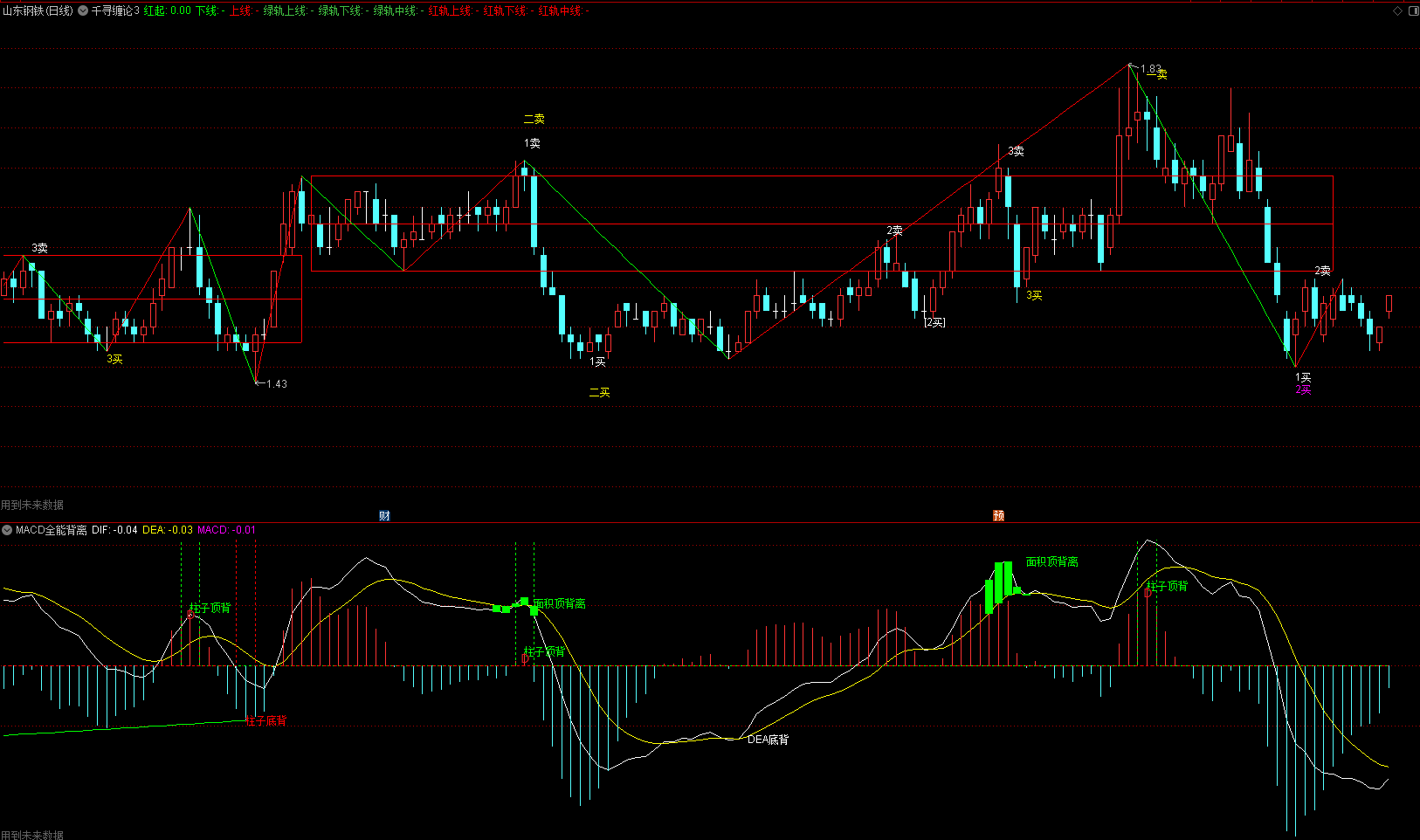1420x840 pixels.
Task: Click the MACD全能背离 indicator name
Action: pyautogui.click(x=52, y=530)
